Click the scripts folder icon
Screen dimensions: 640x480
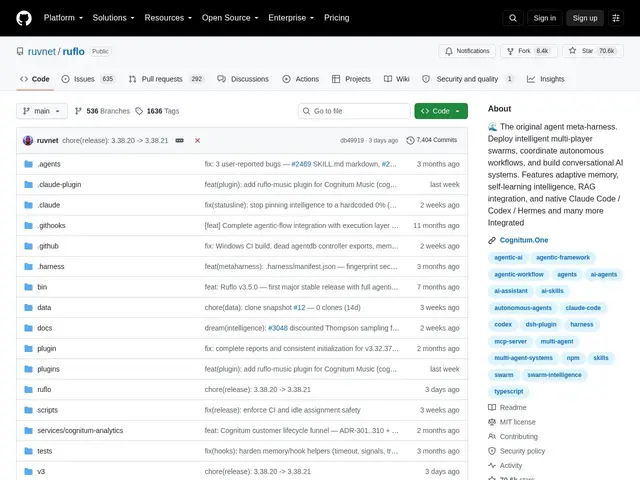tap(28, 410)
